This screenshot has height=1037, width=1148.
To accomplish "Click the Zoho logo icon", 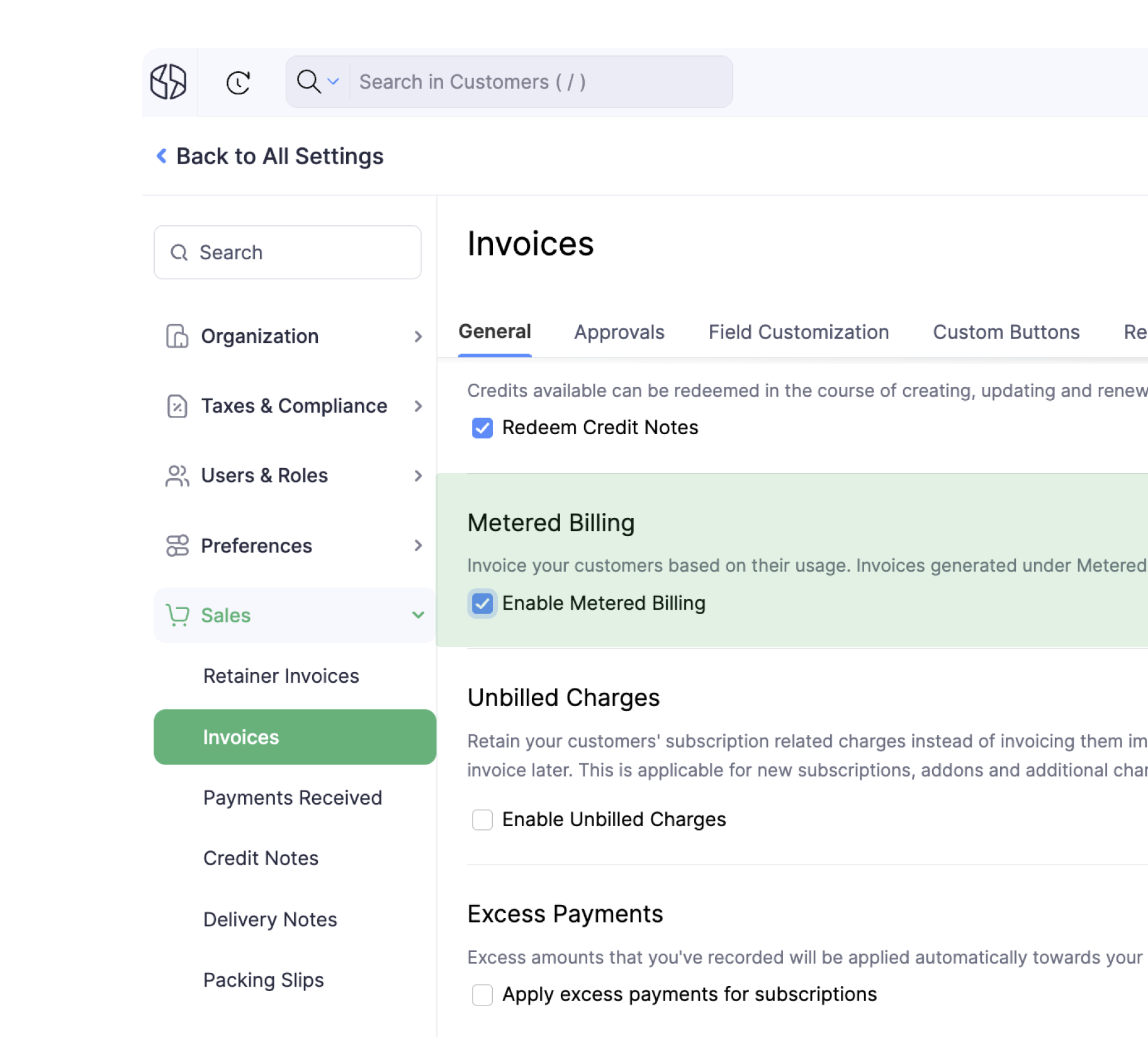I will (x=169, y=82).
